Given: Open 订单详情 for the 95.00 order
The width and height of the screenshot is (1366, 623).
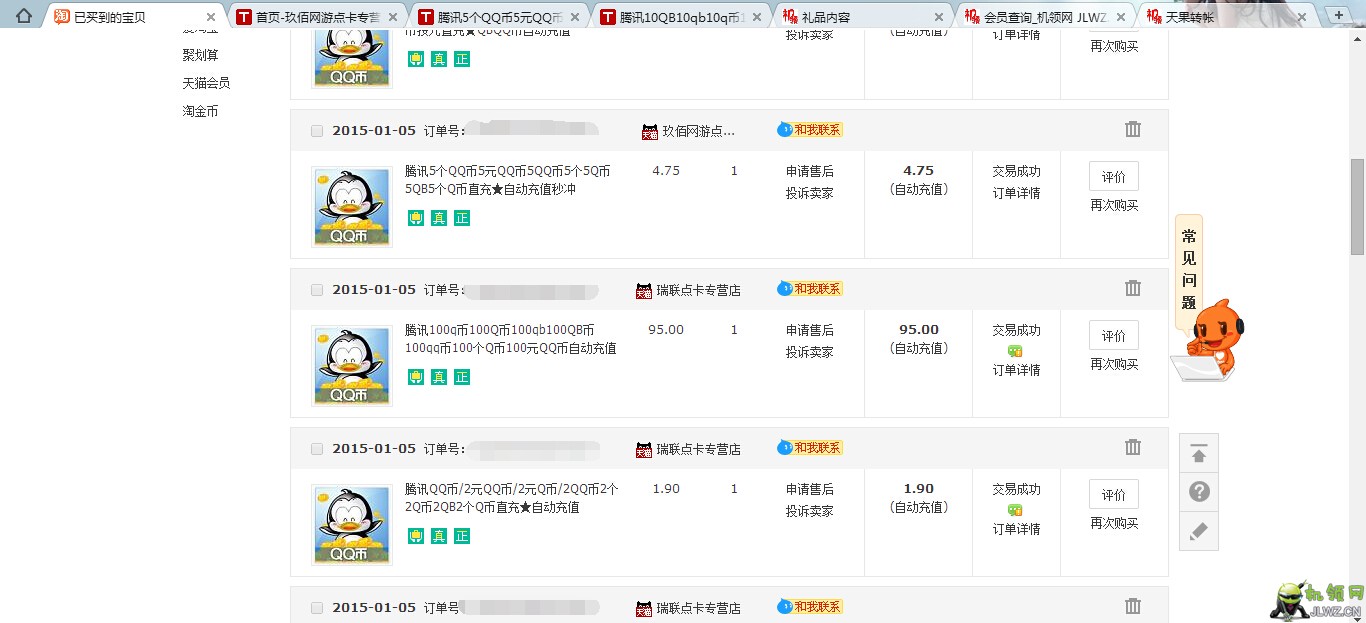Looking at the screenshot, I should [1016, 370].
